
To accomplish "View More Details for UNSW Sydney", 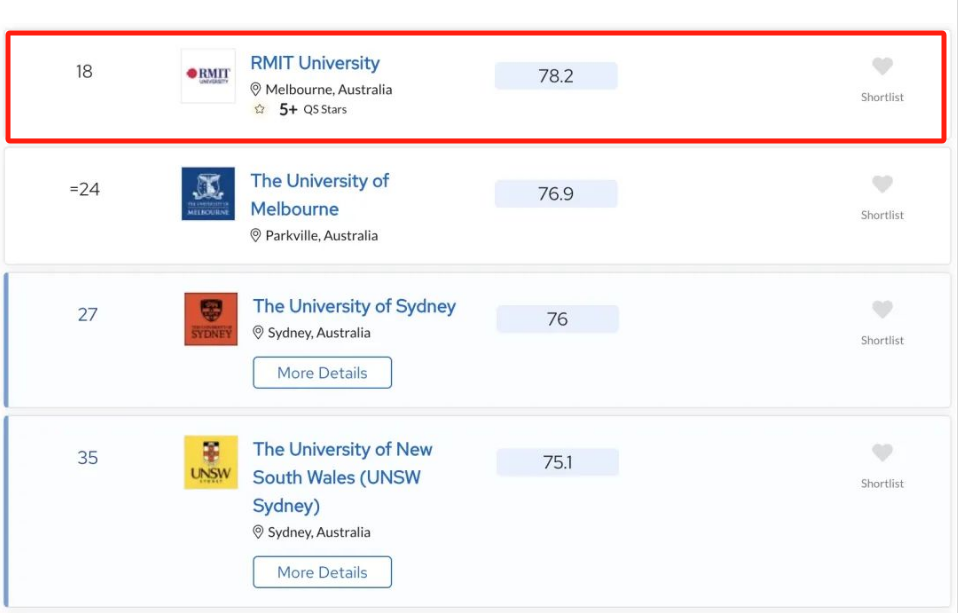I will [323, 572].
